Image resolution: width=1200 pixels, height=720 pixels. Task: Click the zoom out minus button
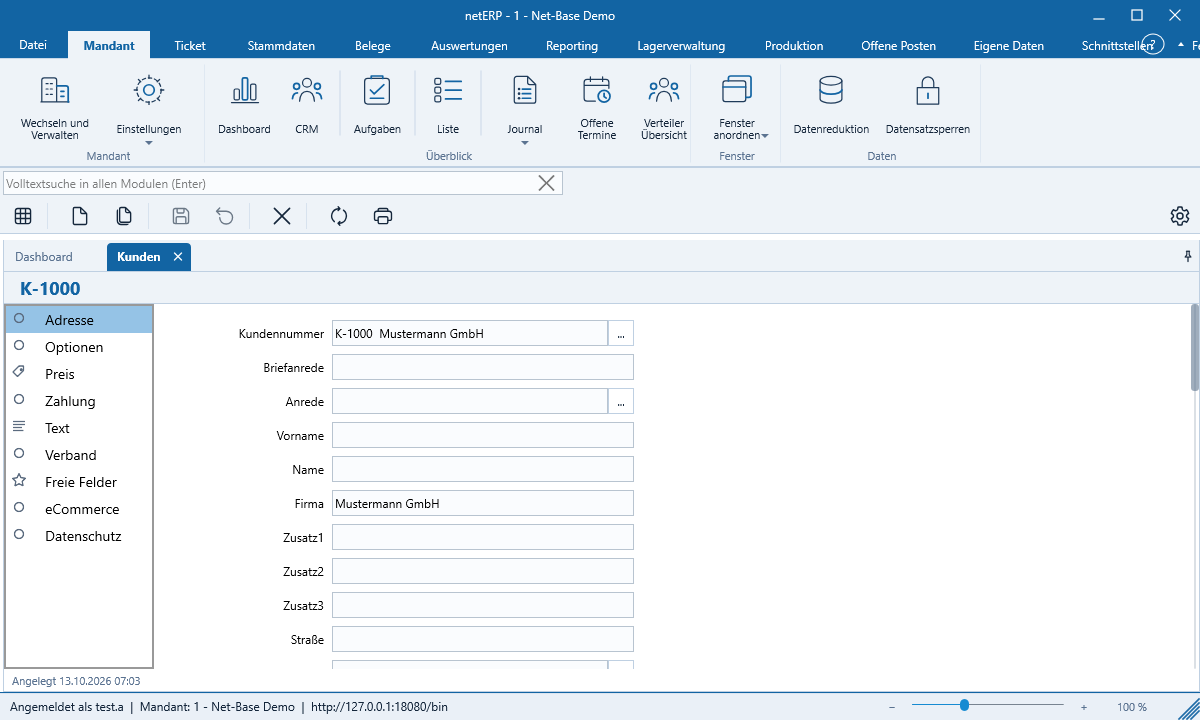[892, 707]
